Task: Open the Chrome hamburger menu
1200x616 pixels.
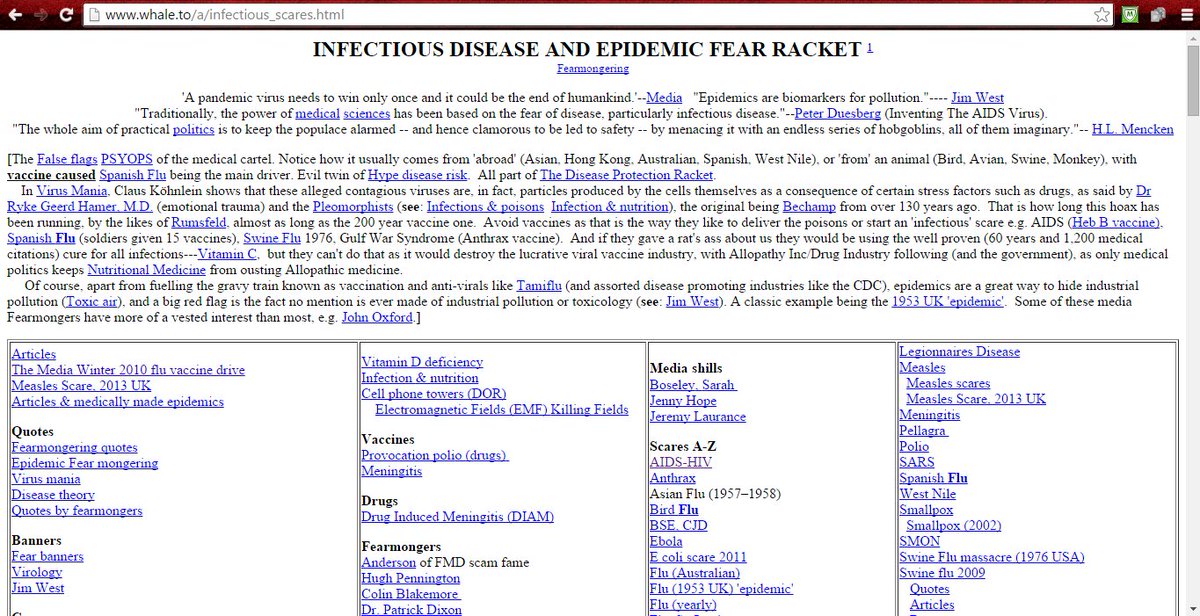Action: (1185, 15)
